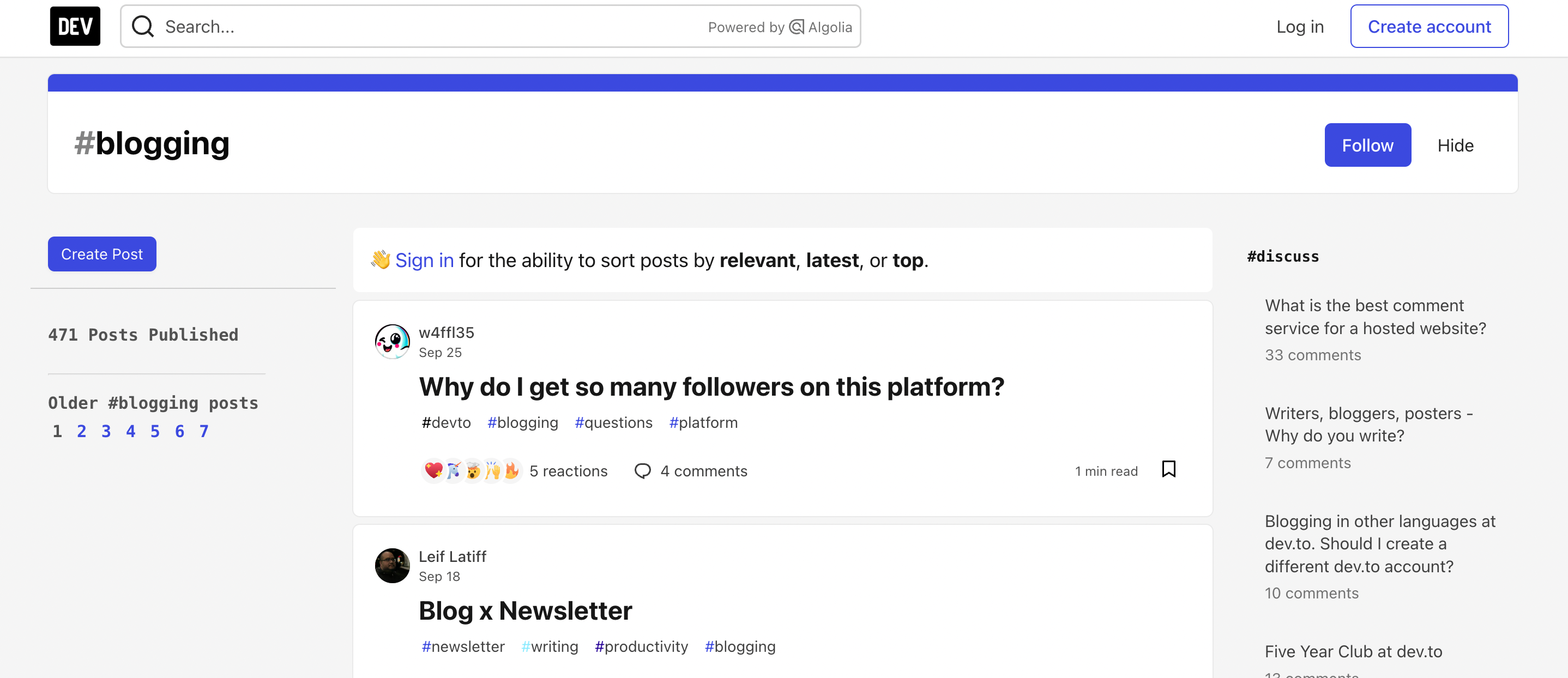Open w4ffl35's profile avatar
The width and height of the screenshot is (1568, 678).
(x=392, y=341)
